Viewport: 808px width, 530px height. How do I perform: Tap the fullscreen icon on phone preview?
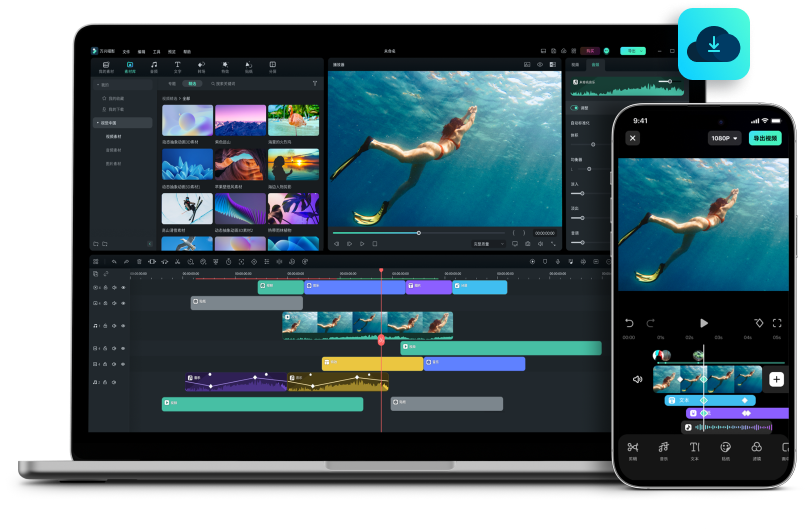pos(777,323)
